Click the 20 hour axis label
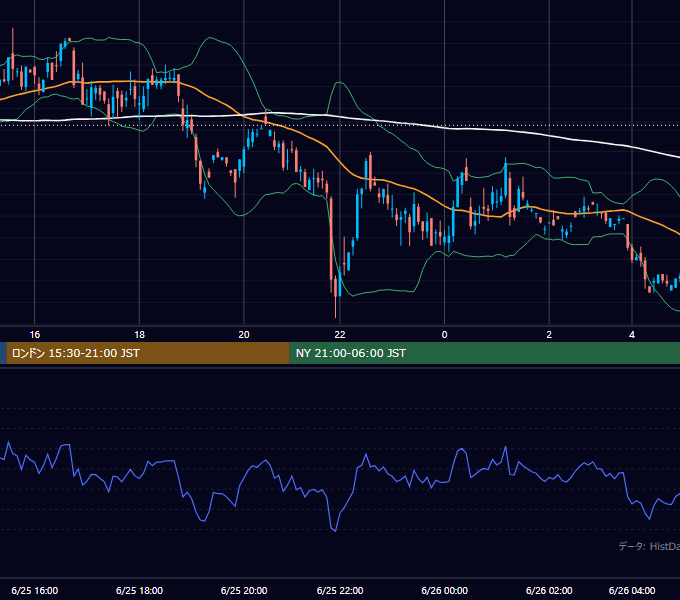This screenshot has height=600, width=680. click(244, 335)
